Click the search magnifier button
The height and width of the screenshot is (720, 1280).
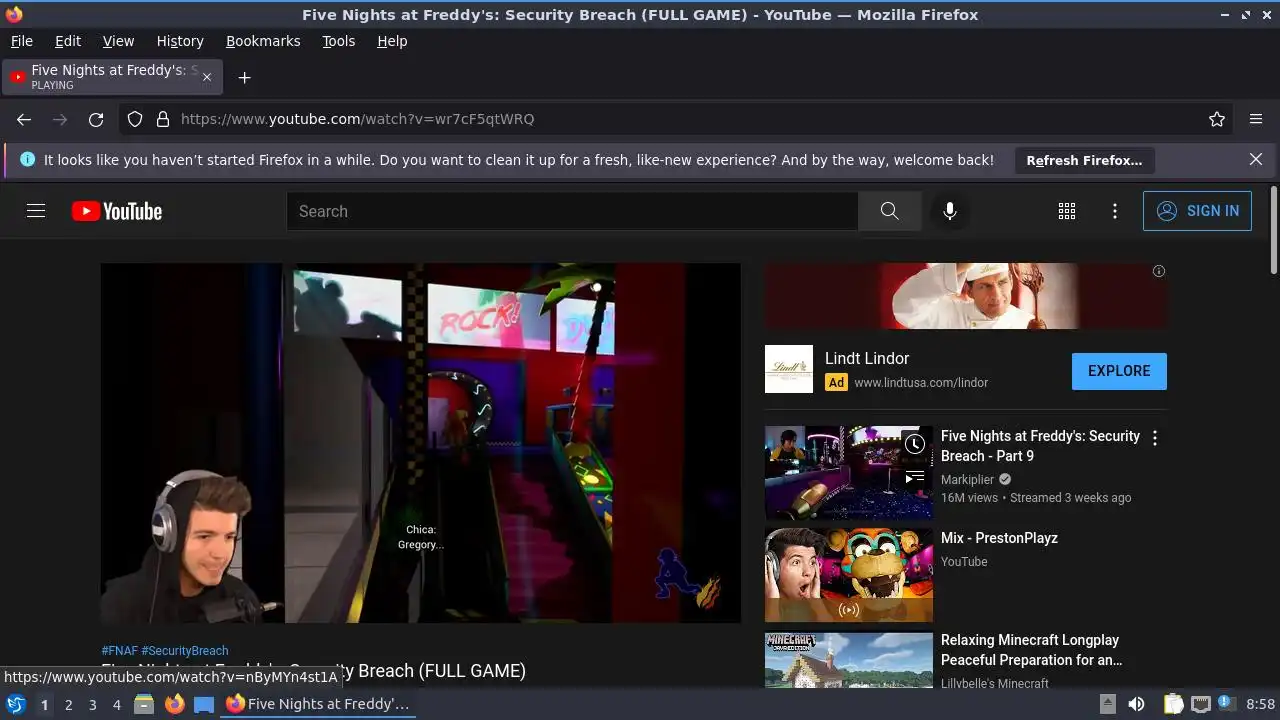[889, 211]
